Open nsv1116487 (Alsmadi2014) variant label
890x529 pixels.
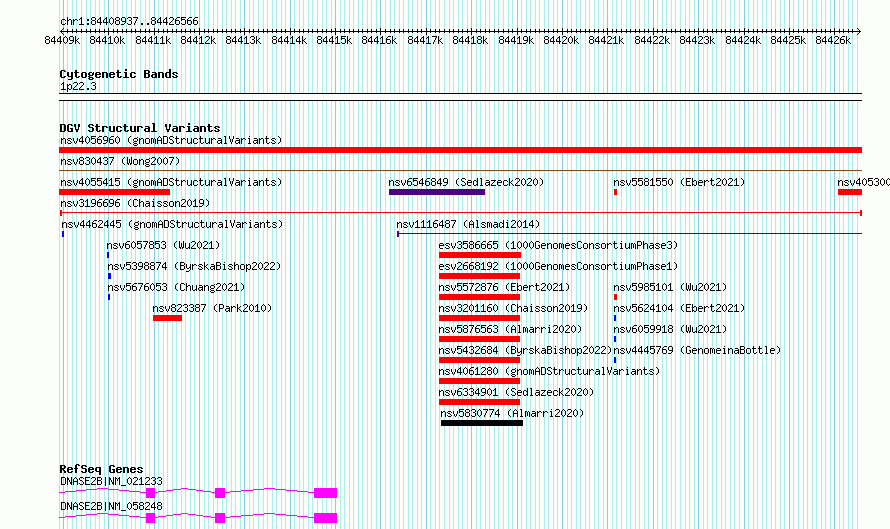click(468, 224)
